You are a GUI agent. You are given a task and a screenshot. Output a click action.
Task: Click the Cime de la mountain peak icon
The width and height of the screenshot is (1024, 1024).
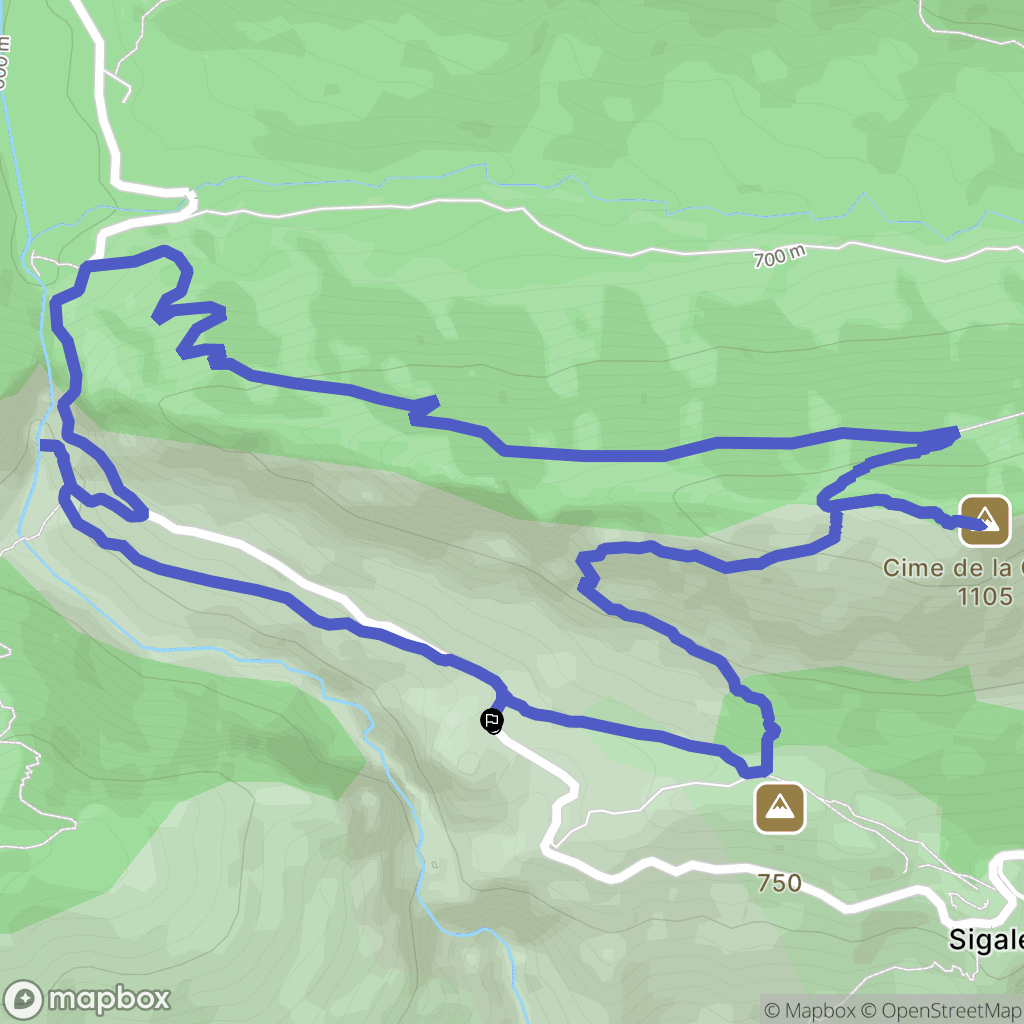[x=984, y=520]
